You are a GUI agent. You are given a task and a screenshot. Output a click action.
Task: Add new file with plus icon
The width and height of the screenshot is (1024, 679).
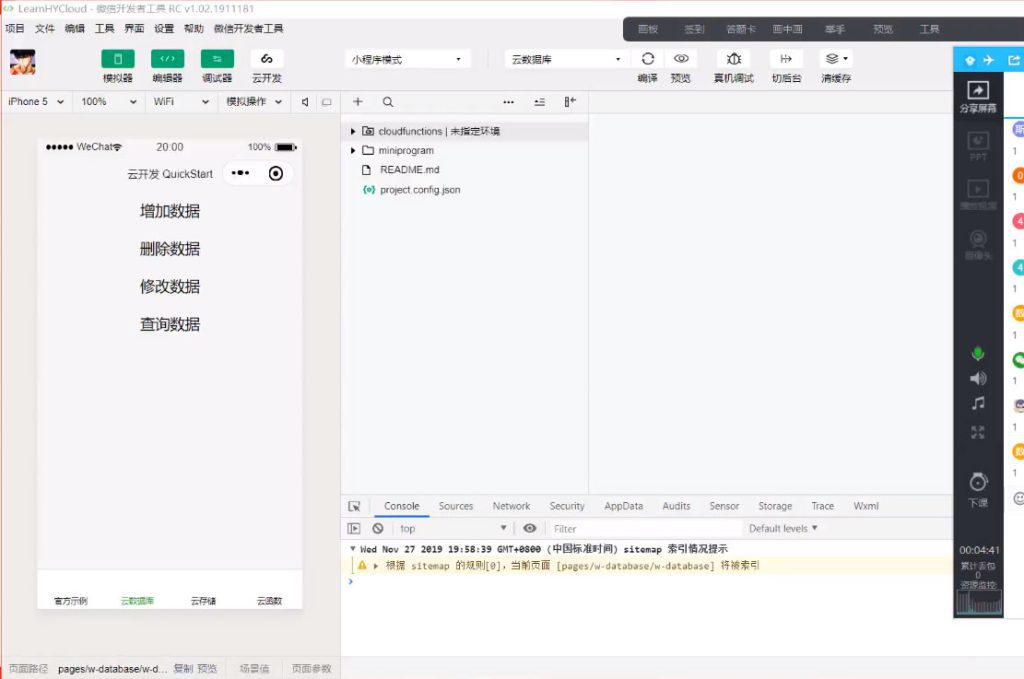[358, 102]
